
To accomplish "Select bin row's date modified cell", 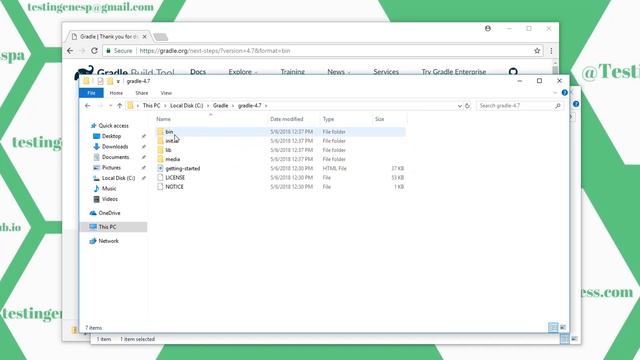I will tap(291, 131).
